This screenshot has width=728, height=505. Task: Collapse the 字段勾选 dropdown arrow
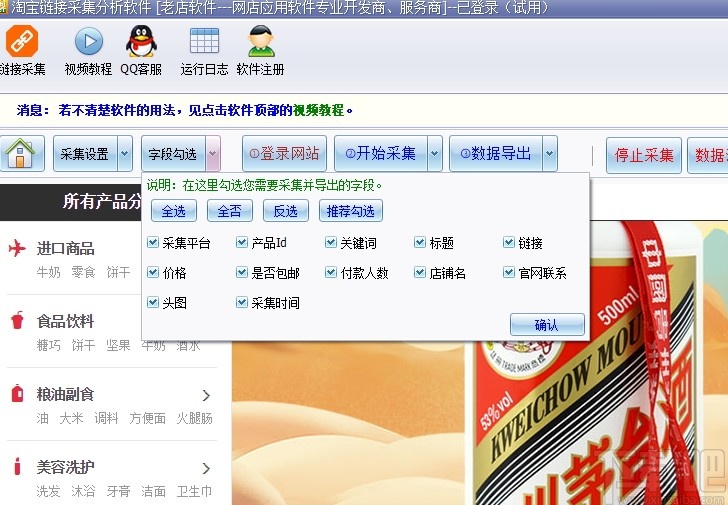[213, 154]
